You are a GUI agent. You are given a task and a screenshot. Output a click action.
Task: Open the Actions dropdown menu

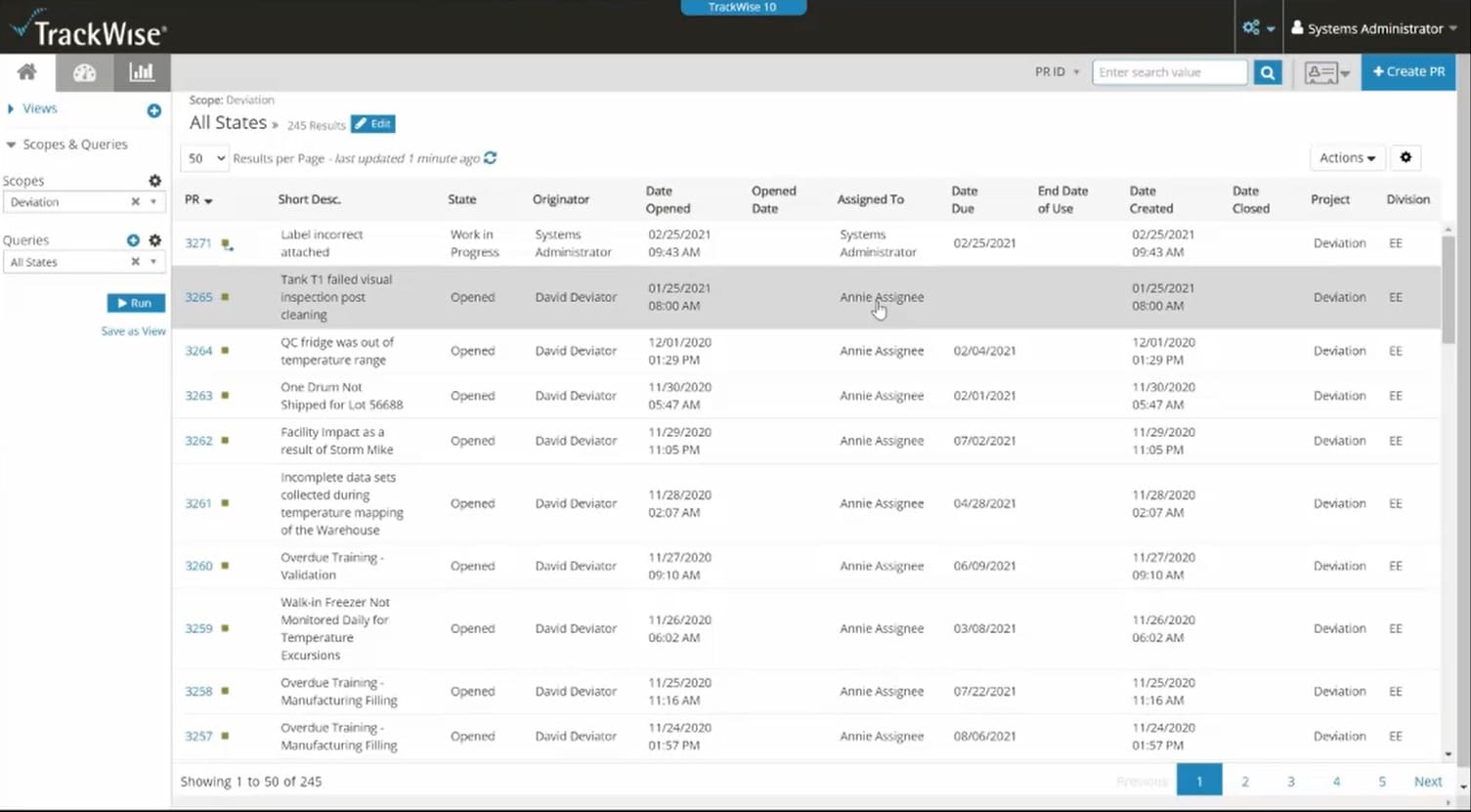point(1347,157)
